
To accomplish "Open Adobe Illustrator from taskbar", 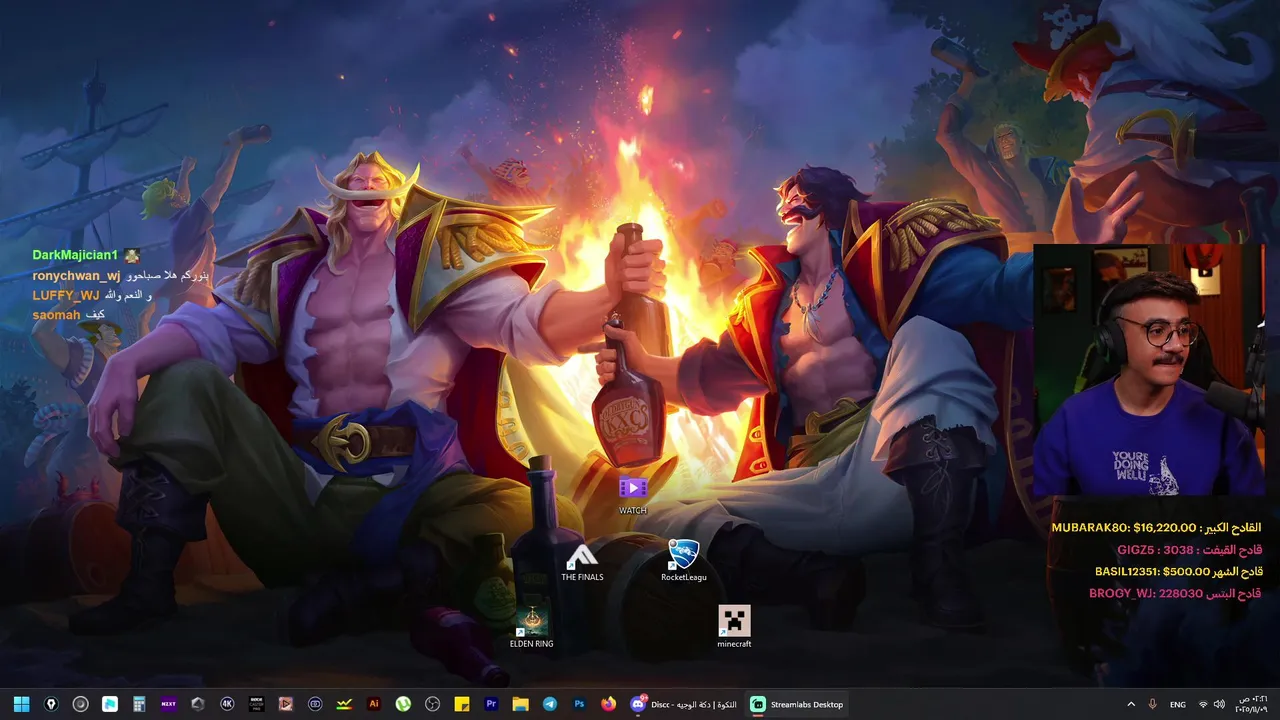I will (x=374, y=704).
